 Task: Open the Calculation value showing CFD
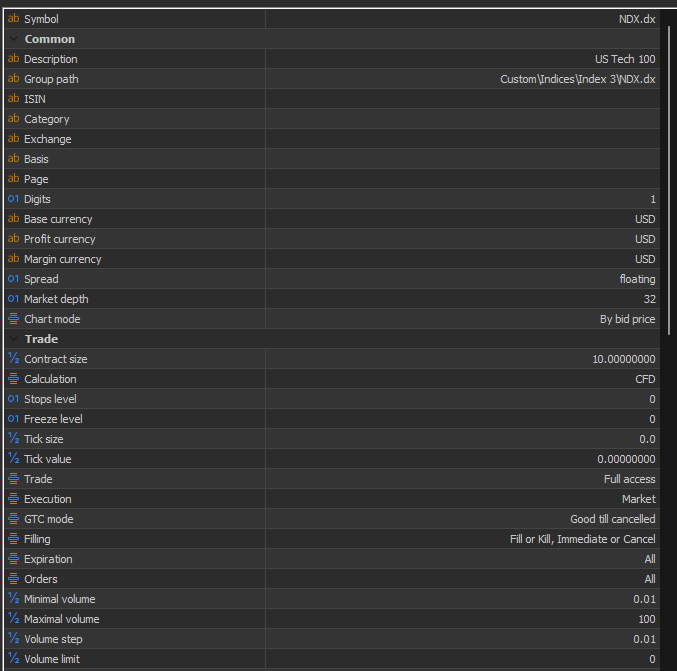(462, 379)
